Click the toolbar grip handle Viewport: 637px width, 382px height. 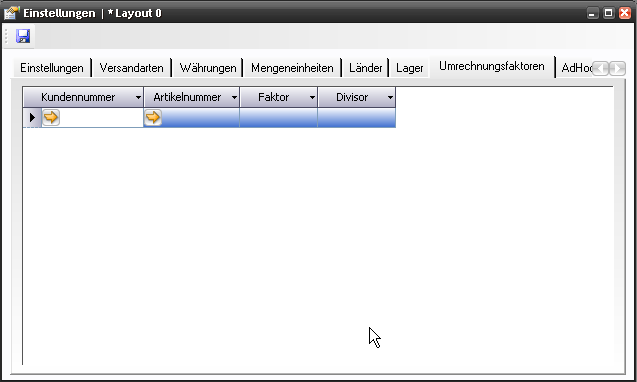click(6, 36)
